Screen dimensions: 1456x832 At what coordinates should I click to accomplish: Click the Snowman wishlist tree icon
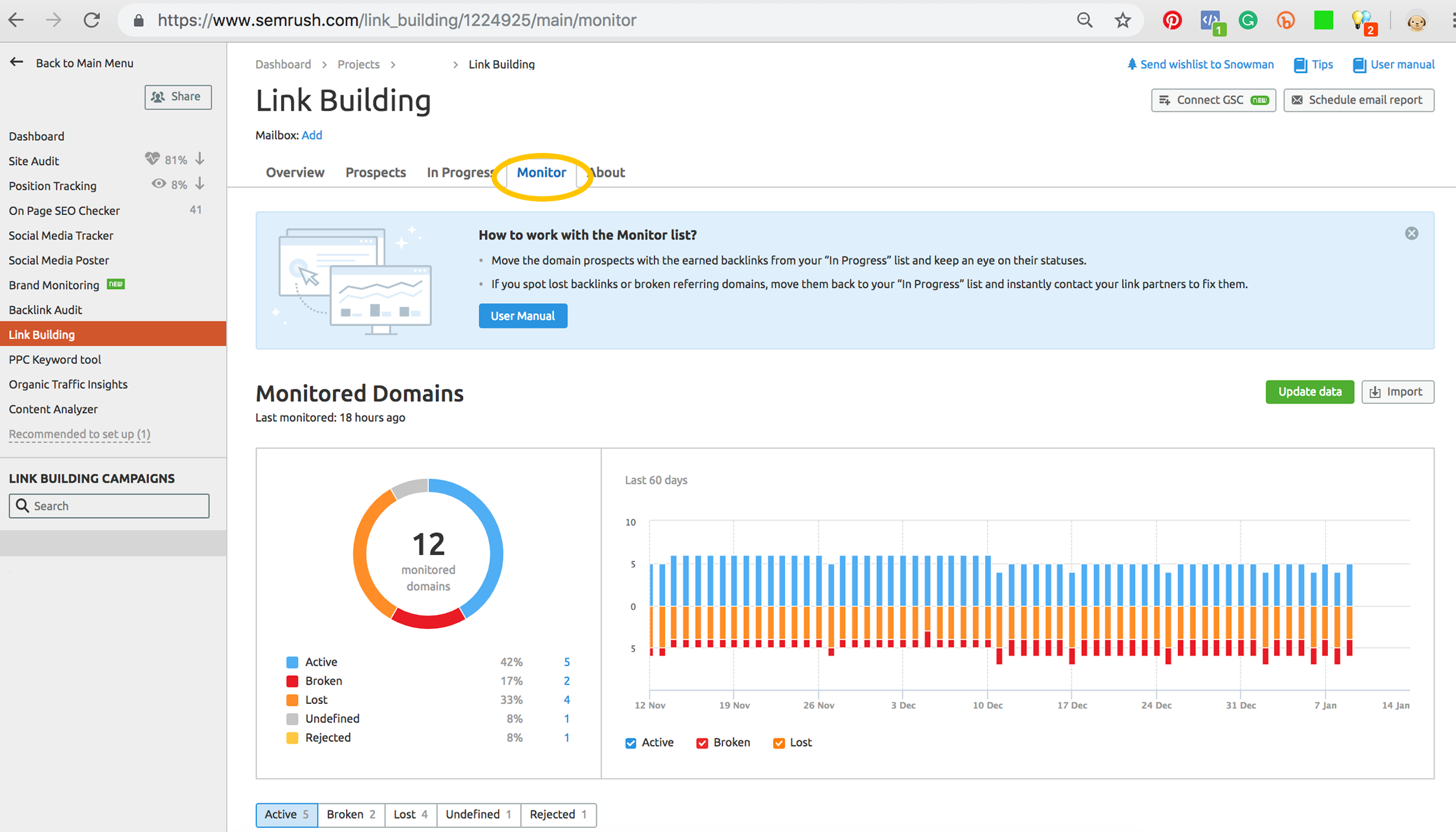[x=1131, y=64]
